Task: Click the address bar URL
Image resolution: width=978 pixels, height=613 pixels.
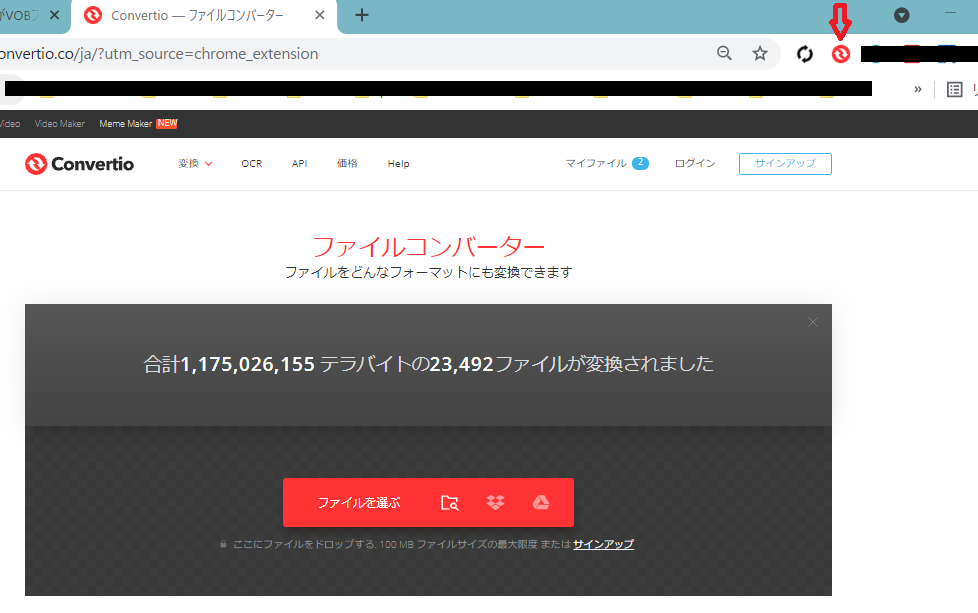Action: [159, 54]
